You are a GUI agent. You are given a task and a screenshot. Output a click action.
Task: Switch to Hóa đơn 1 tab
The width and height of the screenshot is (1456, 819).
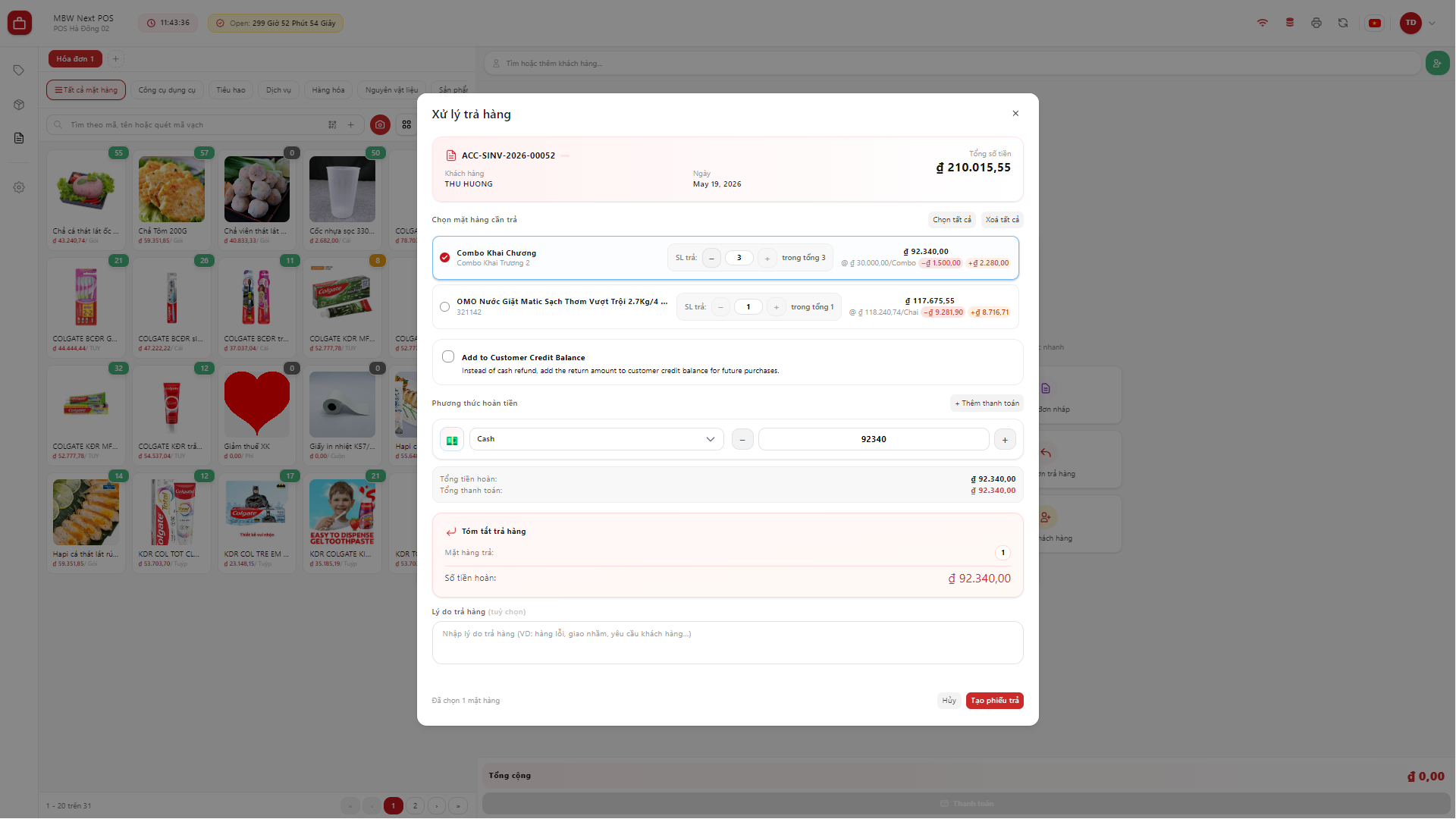tap(75, 59)
